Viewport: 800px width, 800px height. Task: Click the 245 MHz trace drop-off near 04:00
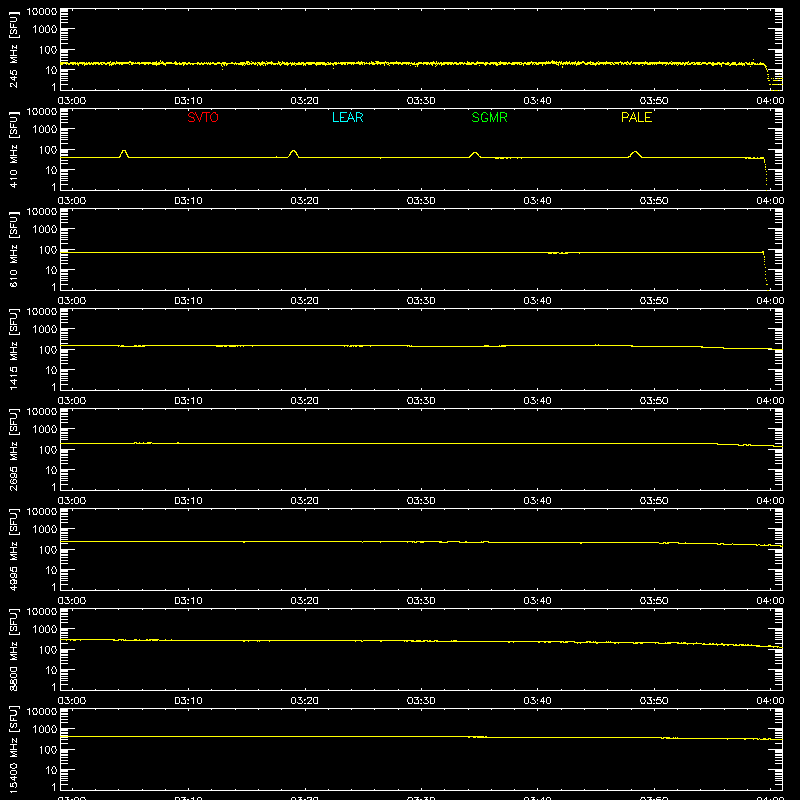pyautogui.click(x=768, y=76)
